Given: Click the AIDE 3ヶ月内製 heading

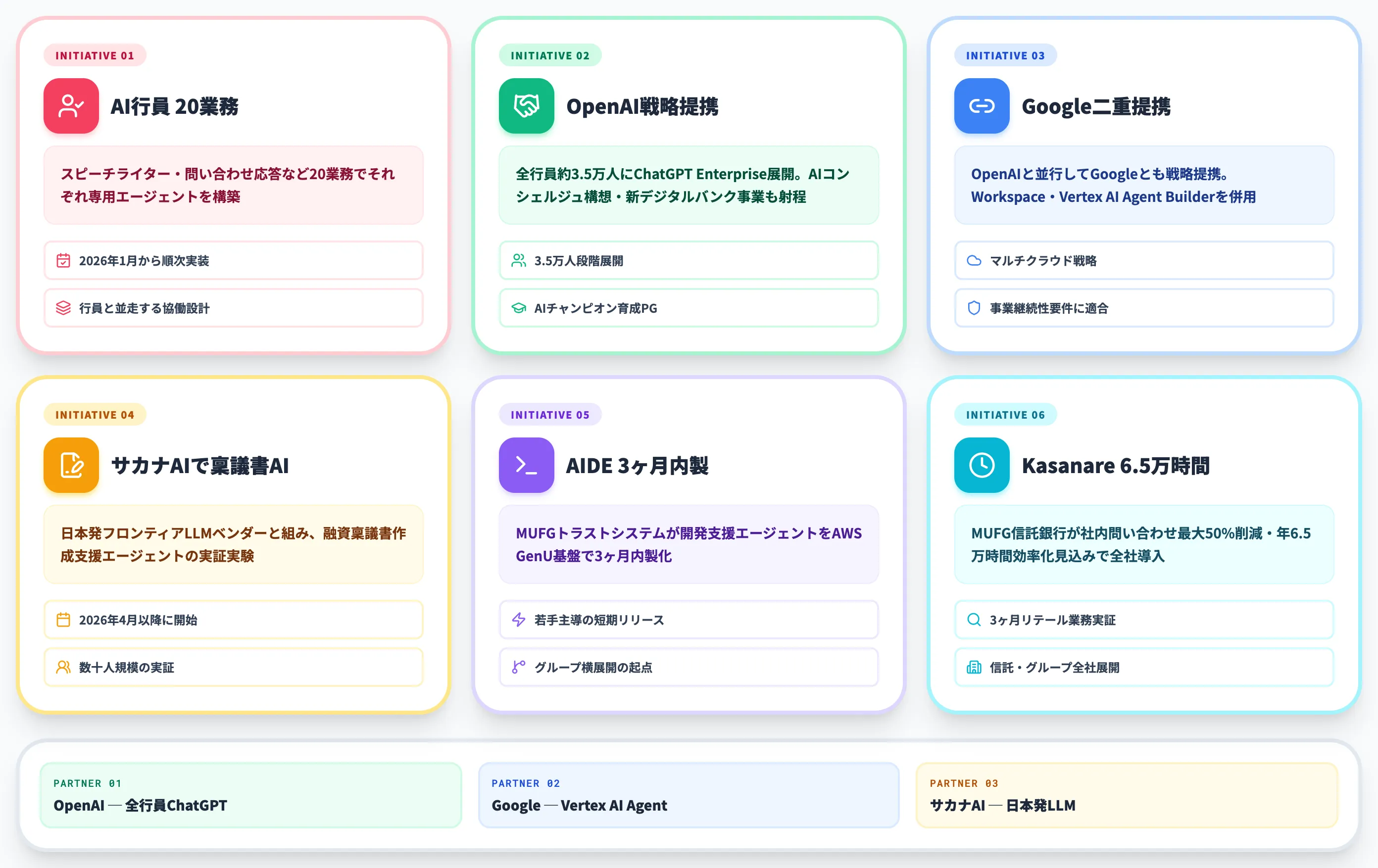Looking at the screenshot, I should [x=637, y=466].
